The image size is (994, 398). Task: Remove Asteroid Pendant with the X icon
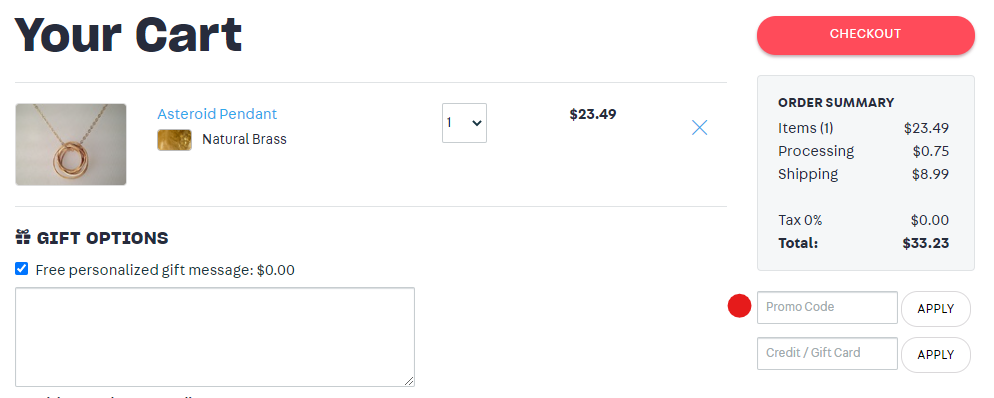click(x=699, y=128)
